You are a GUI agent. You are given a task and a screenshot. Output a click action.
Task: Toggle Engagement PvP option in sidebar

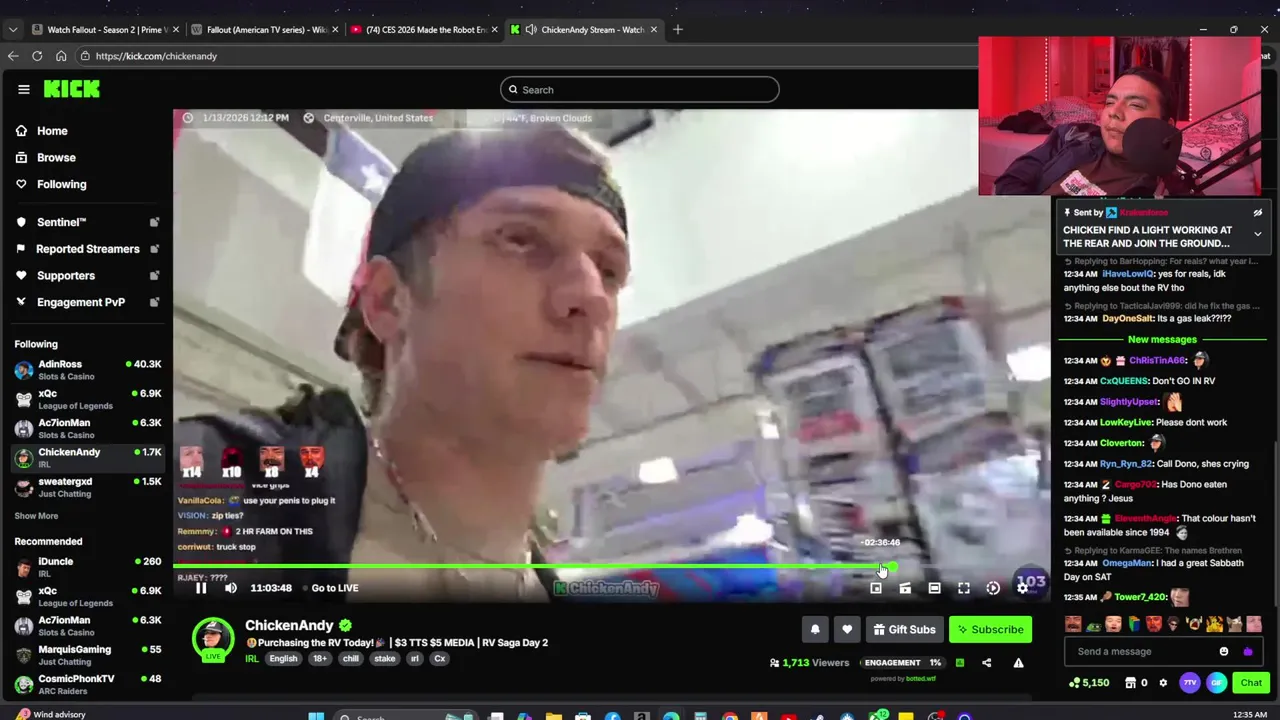pyautogui.click(x=89, y=302)
